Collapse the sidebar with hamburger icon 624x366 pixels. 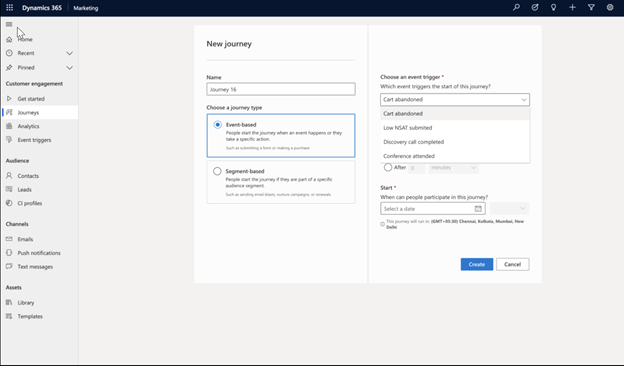click(x=9, y=24)
